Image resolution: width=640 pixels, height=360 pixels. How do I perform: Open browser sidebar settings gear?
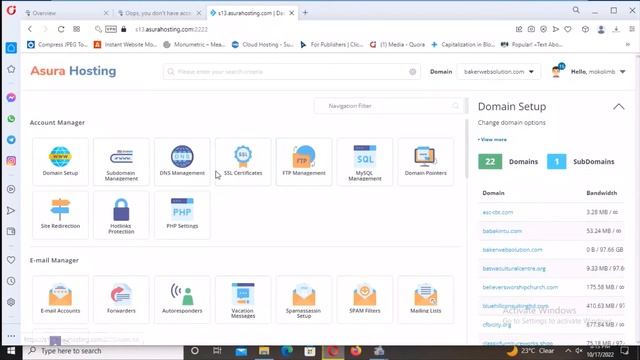11,302
